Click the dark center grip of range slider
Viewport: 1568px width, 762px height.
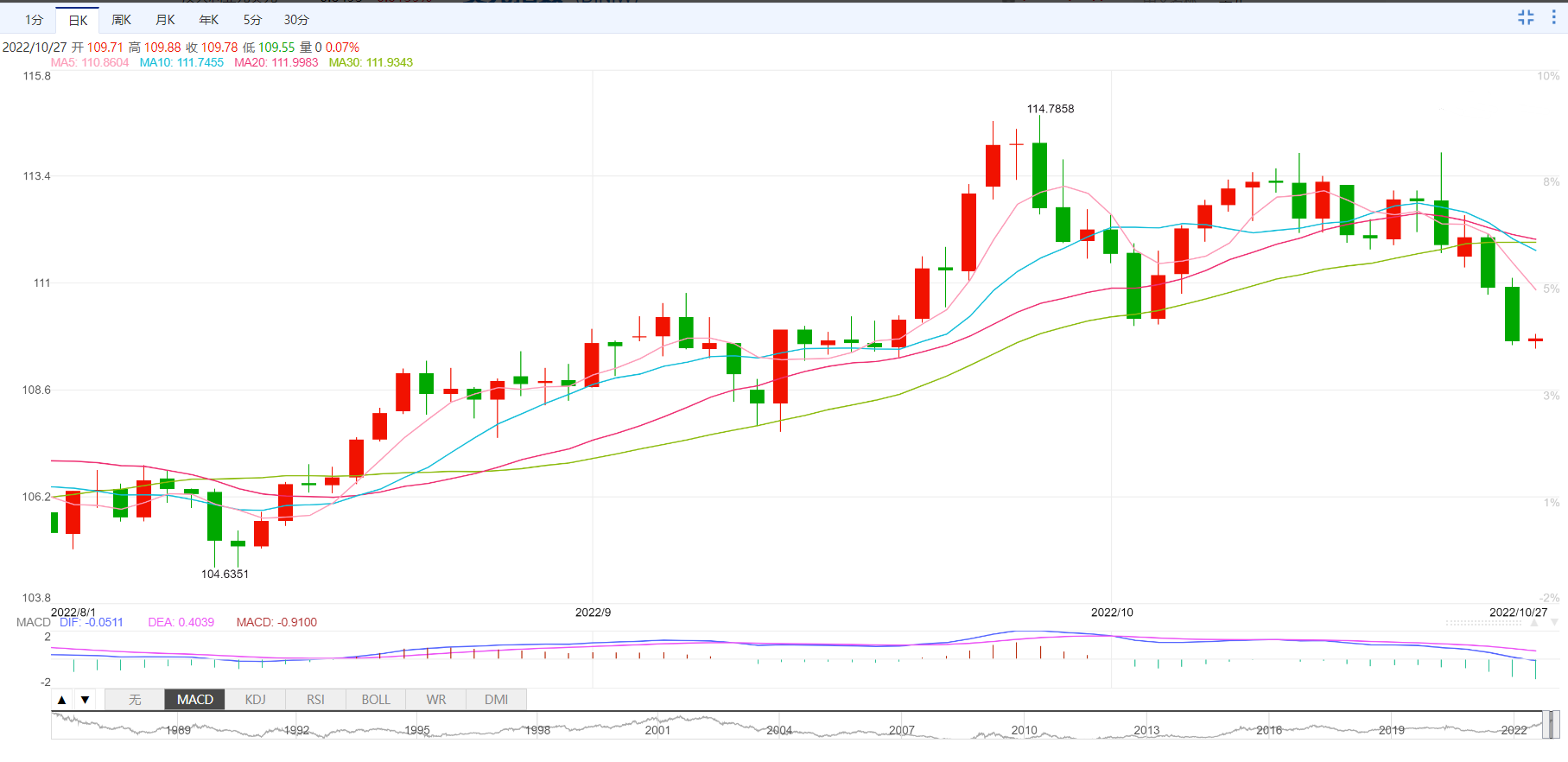click(x=1551, y=724)
